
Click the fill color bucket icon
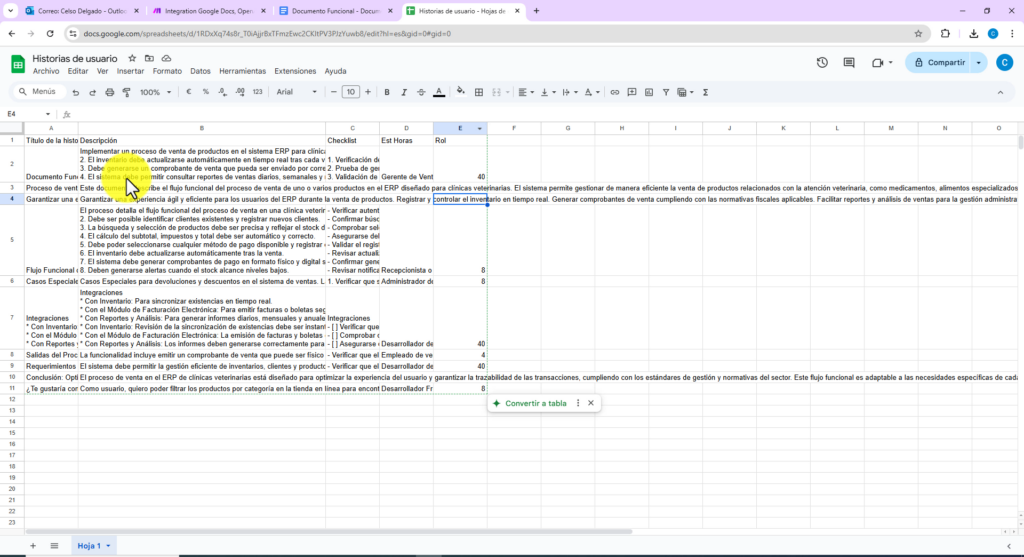click(x=460, y=92)
